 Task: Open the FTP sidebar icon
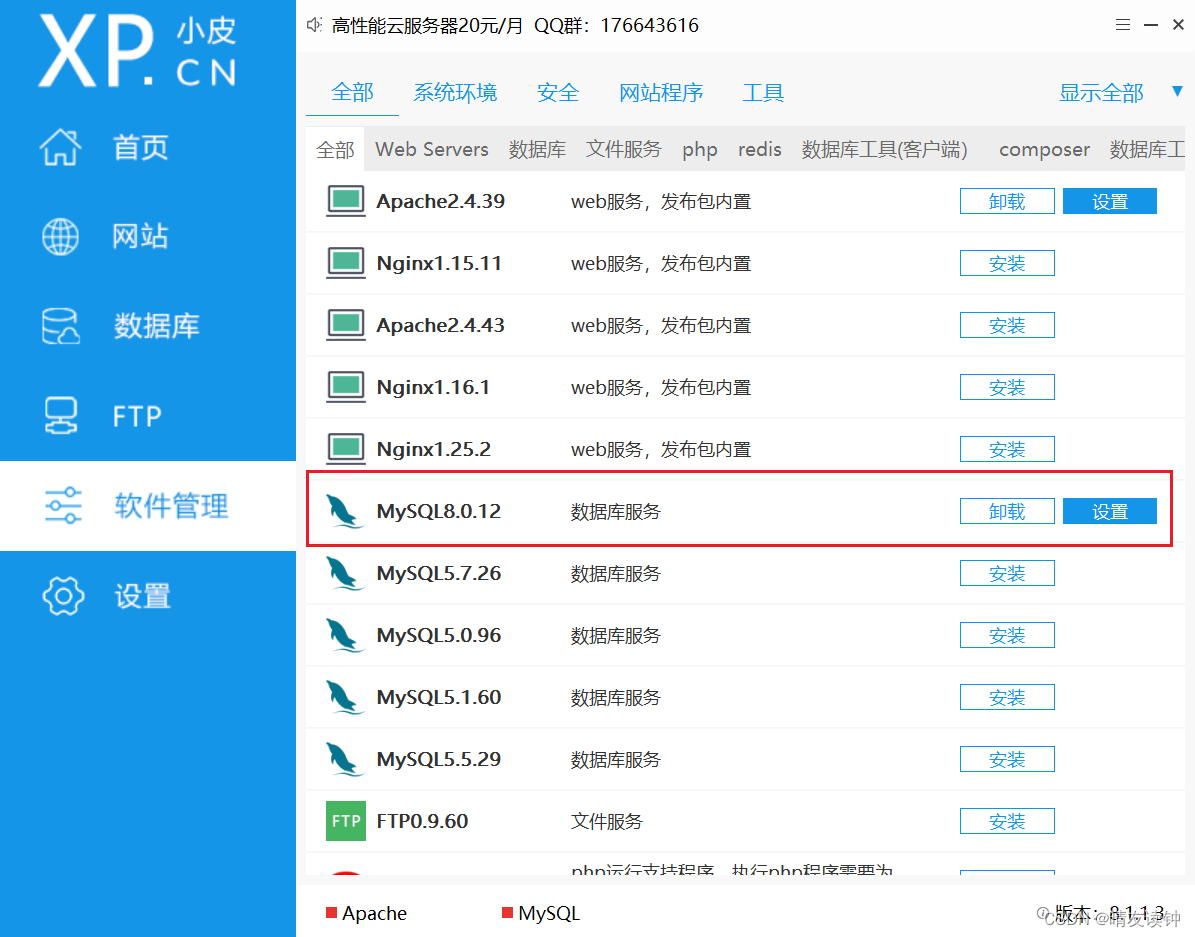[x=60, y=416]
